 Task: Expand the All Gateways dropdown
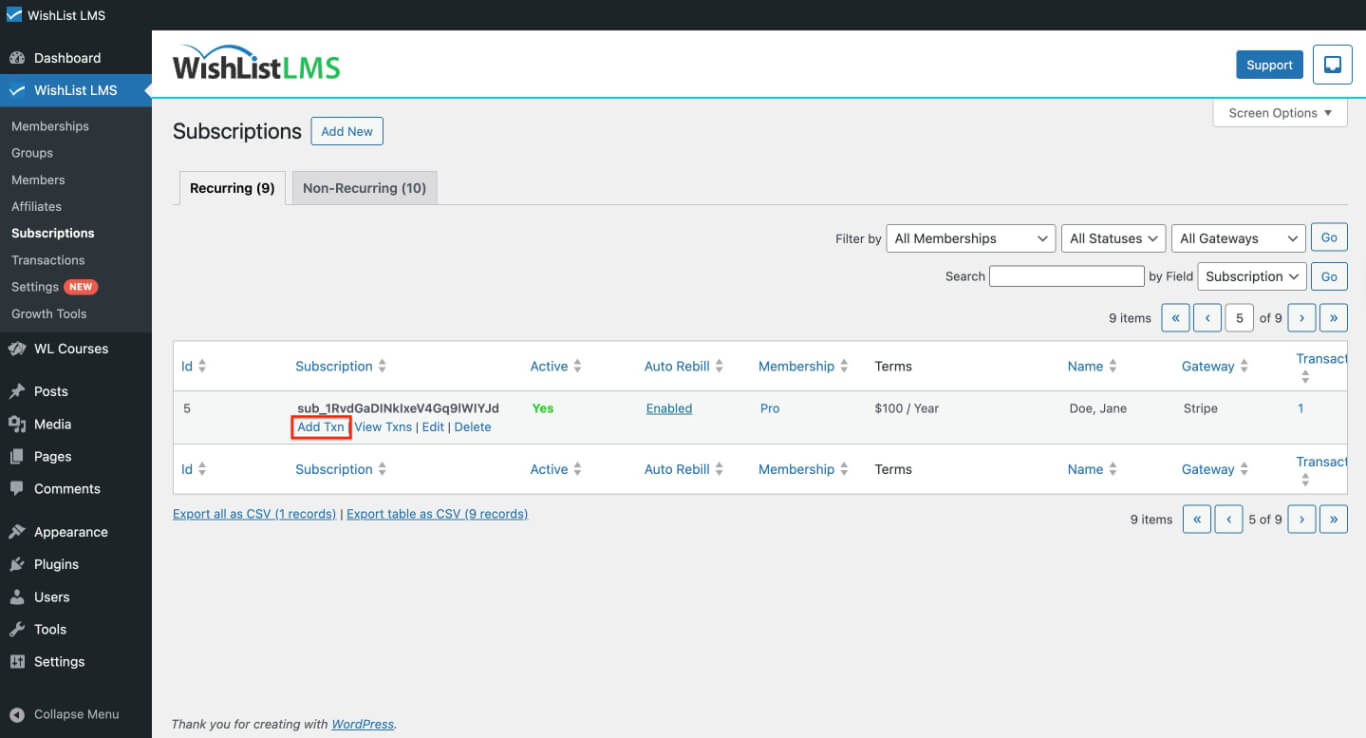(x=1237, y=238)
